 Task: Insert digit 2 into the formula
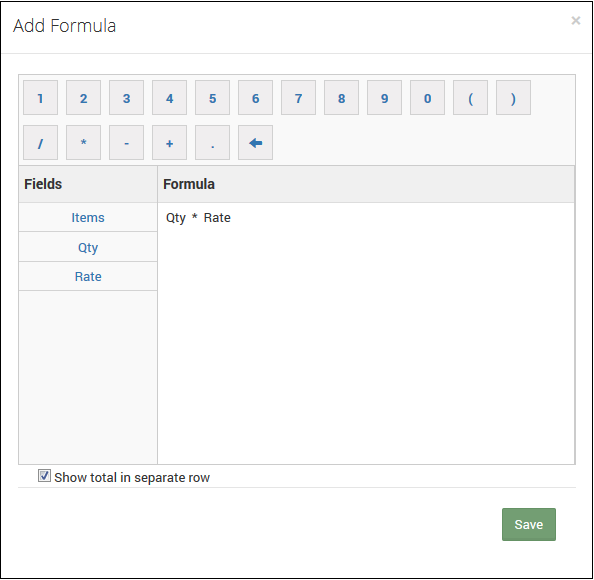(83, 98)
